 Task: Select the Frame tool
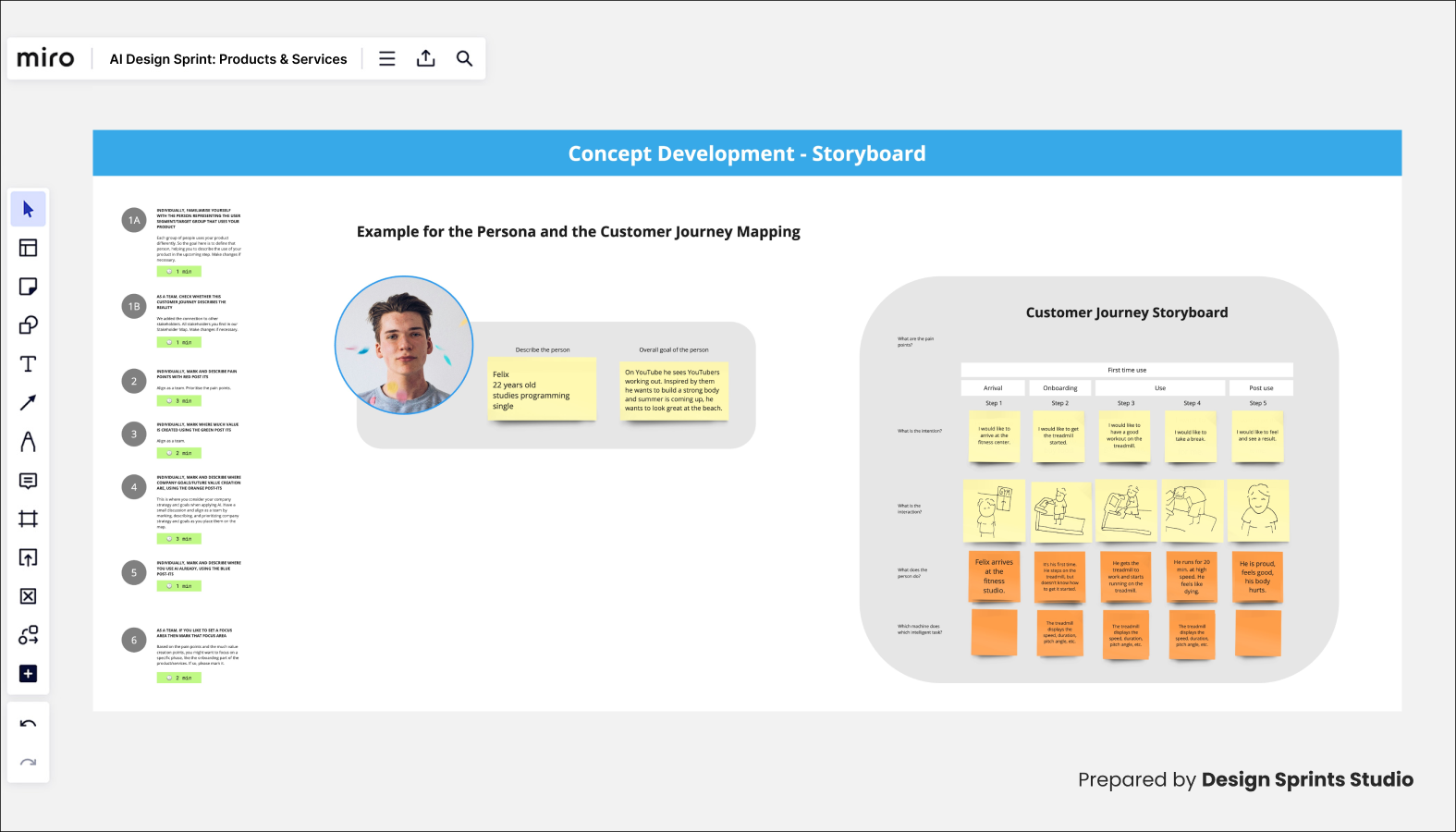[x=28, y=519]
